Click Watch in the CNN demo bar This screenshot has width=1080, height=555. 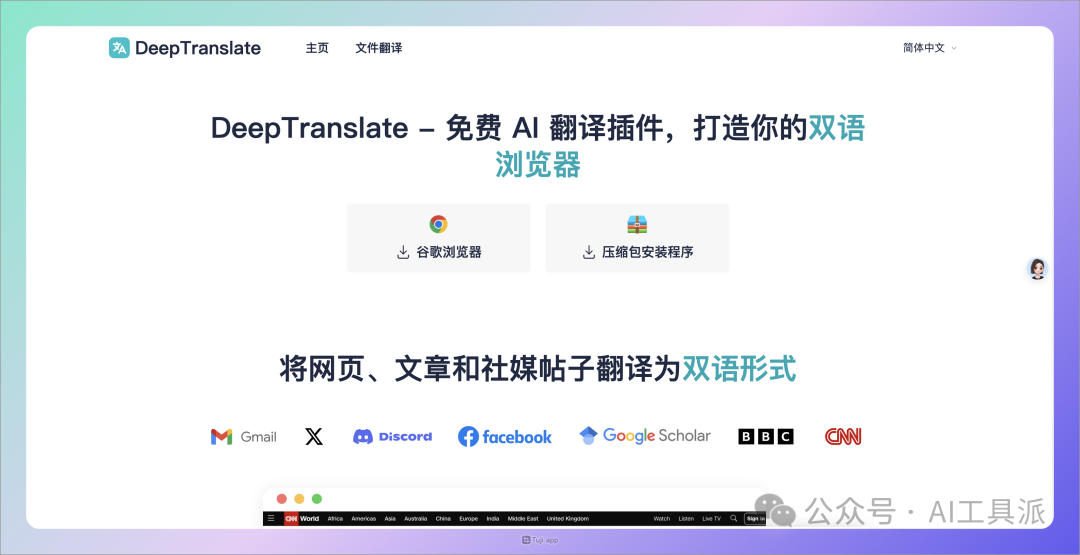tap(661, 519)
